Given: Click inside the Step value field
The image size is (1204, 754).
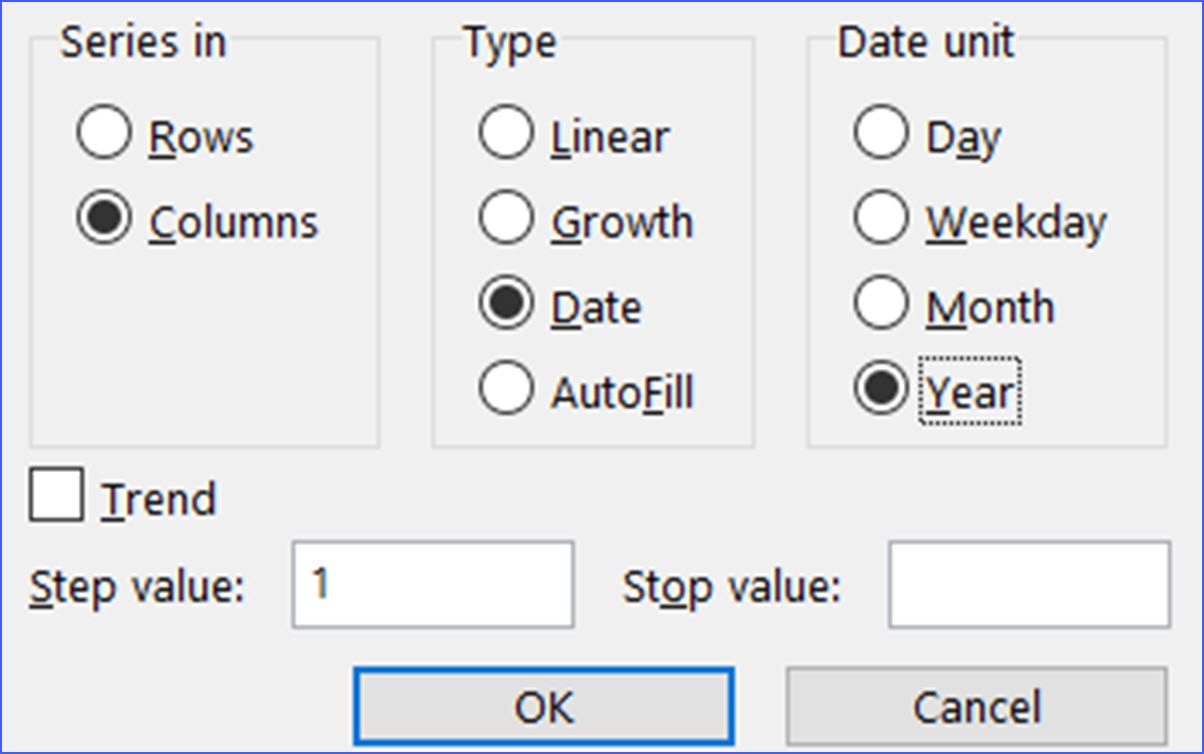Looking at the screenshot, I should coord(430,583).
